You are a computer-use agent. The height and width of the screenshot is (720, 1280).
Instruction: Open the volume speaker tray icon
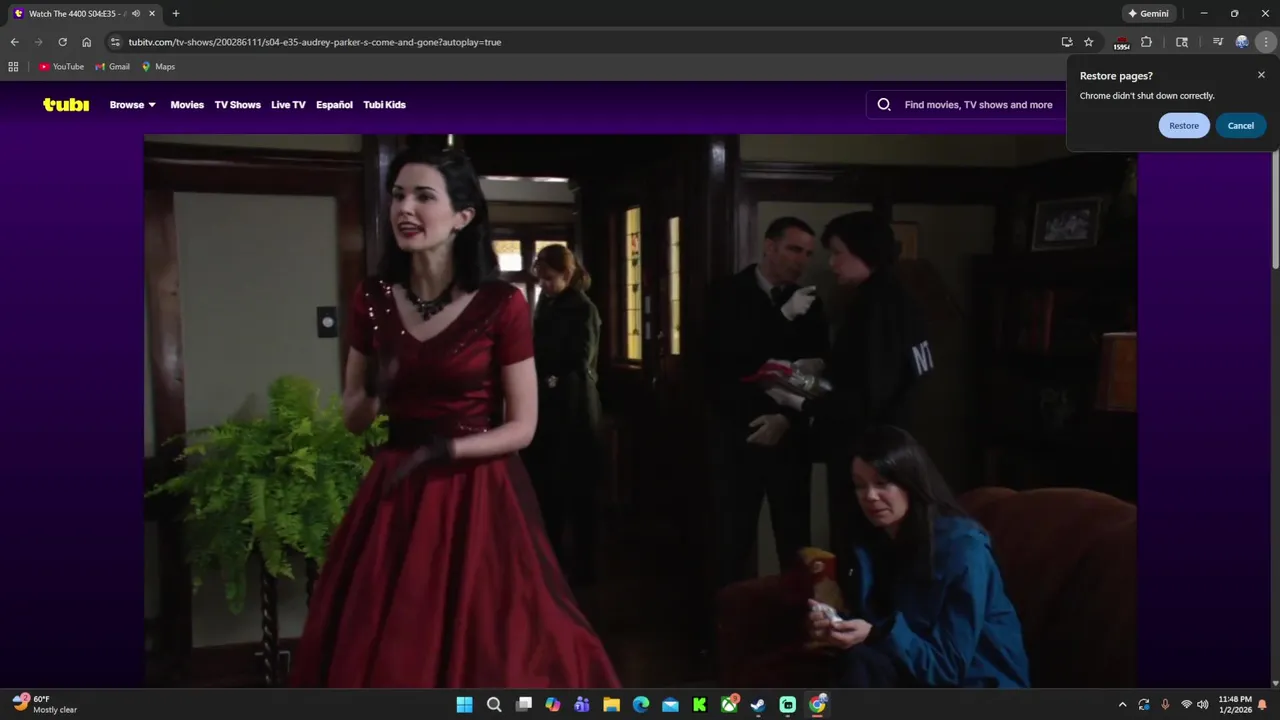pyautogui.click(x=1203, y=705)
